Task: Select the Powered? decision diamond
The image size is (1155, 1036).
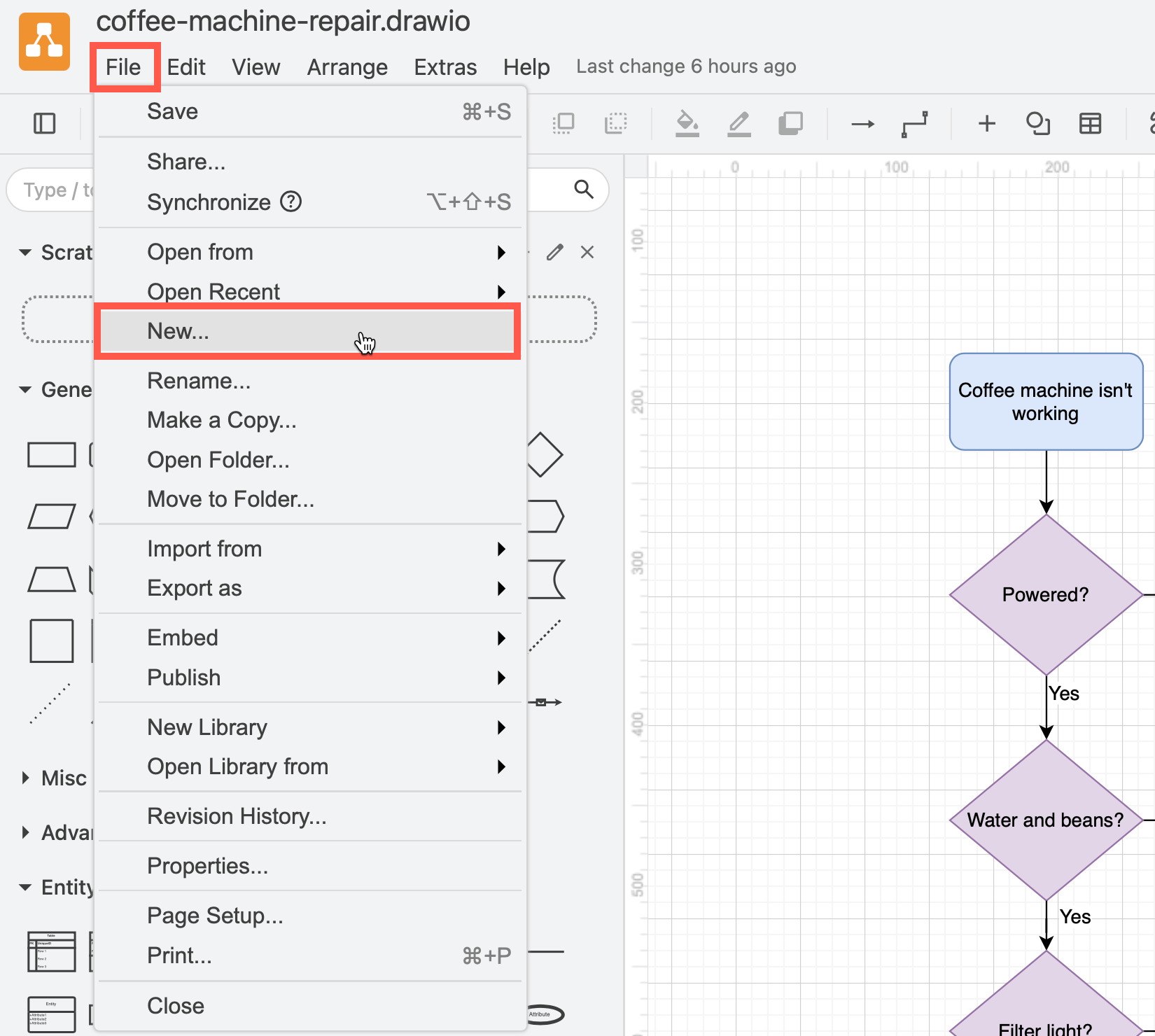Action: click(1046, 595)
